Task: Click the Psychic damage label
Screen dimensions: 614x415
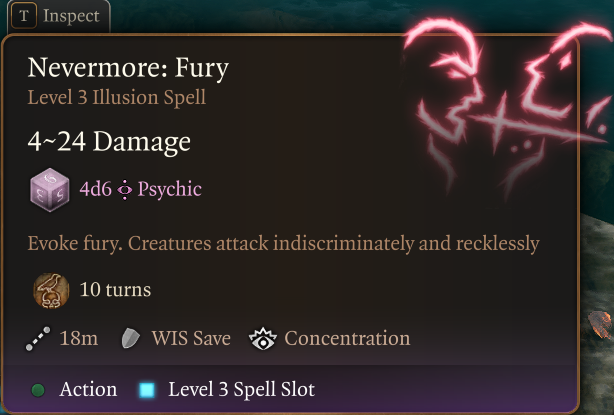Action: (x=170, y=190)
